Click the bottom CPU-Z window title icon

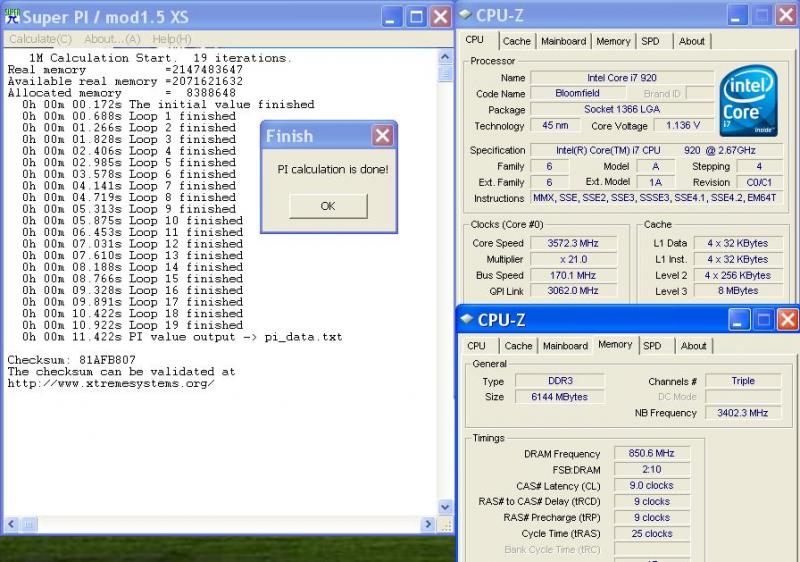(467, 319)
